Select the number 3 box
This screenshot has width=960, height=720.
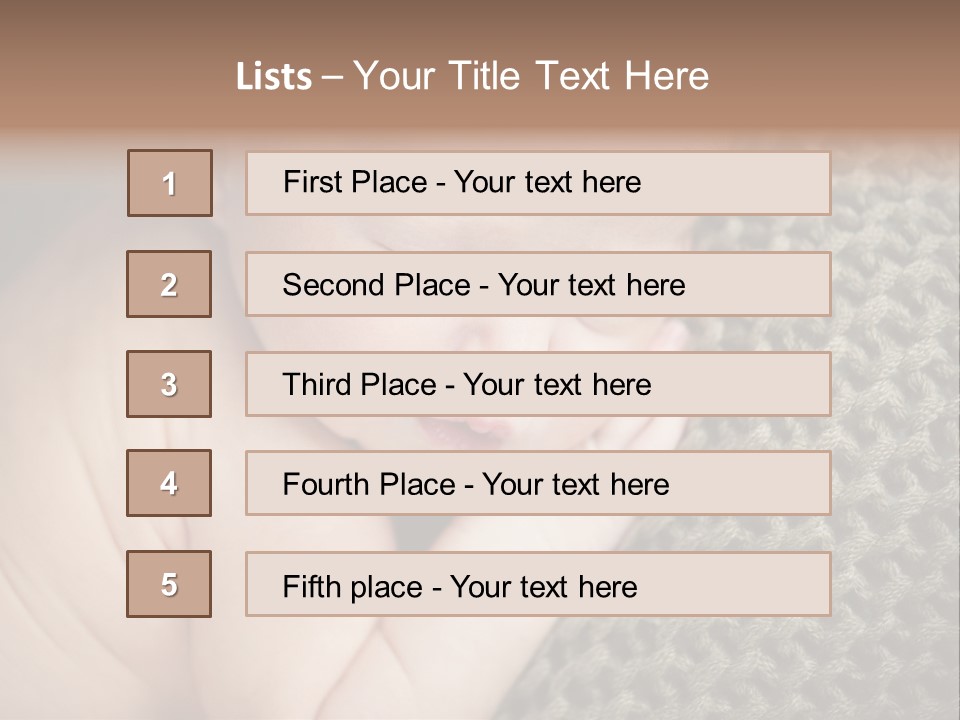point(169,384)
